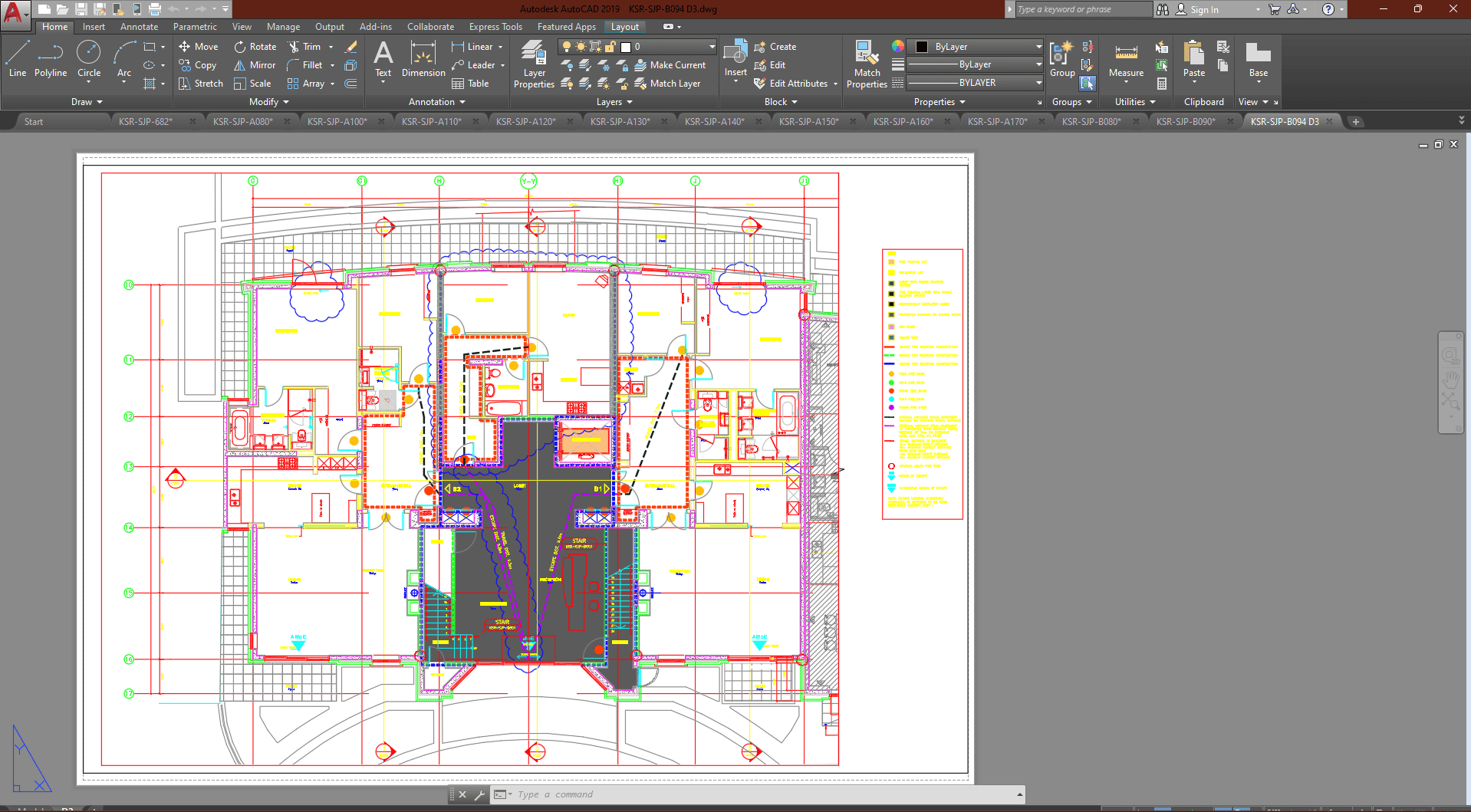This screenshot has width=1471, height=812.
Task: Switch to the KSR-SJP-A100 drawing tab
Action: (337, 122)
